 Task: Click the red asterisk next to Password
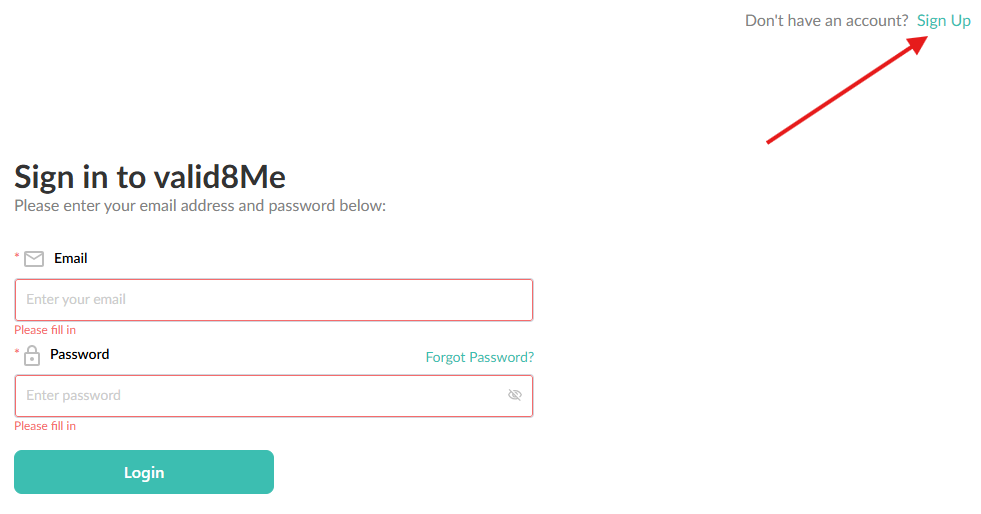[x=17, y=351]
